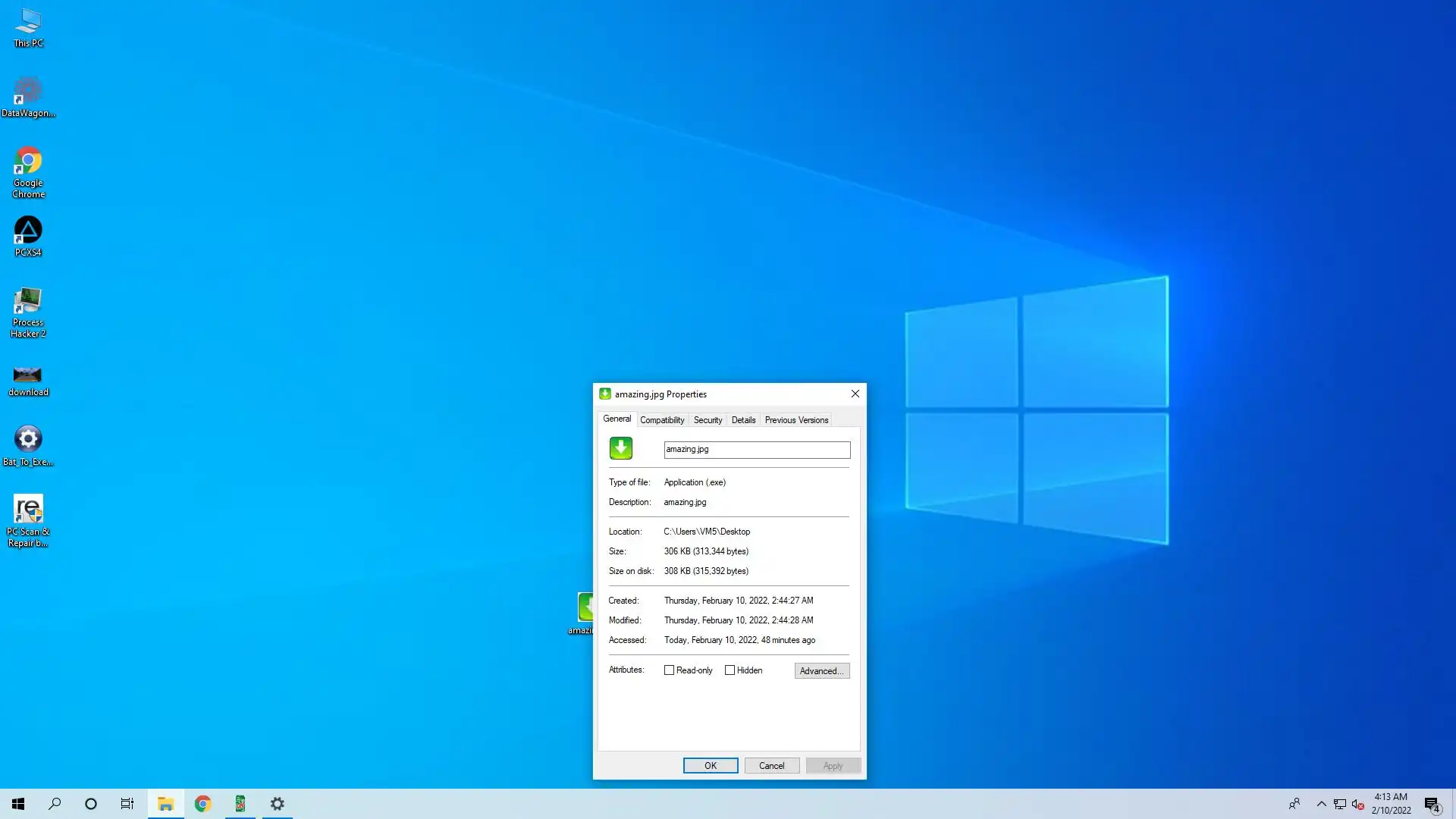Image resolution: width=1456 pixels, height=819 pixels.
Task: Switch to the Compatibility tab
Action: click(x=662, y=420)
